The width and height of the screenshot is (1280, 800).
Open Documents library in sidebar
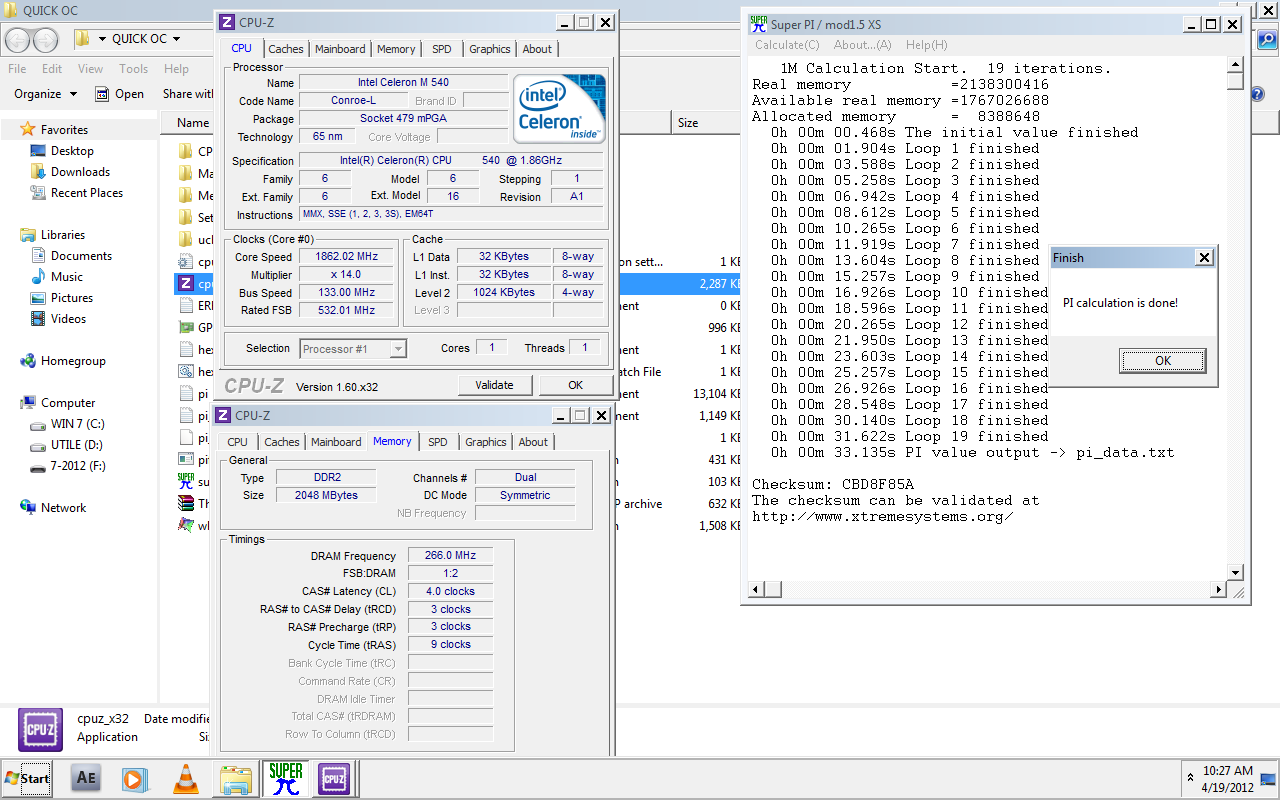tap(81, 256)
